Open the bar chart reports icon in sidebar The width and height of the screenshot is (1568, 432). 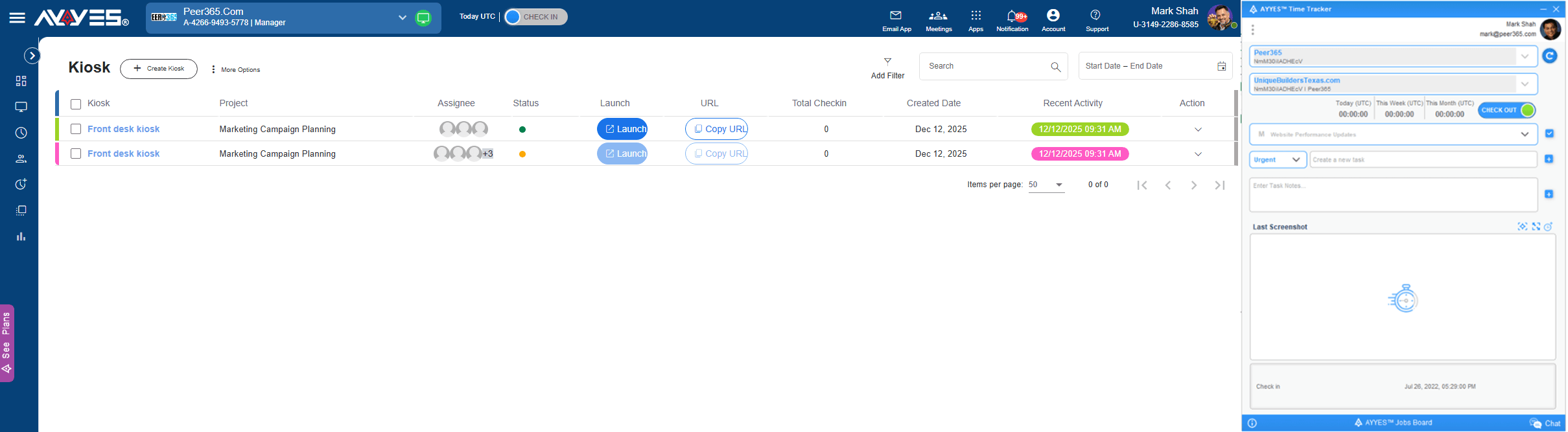pos(21,236)
